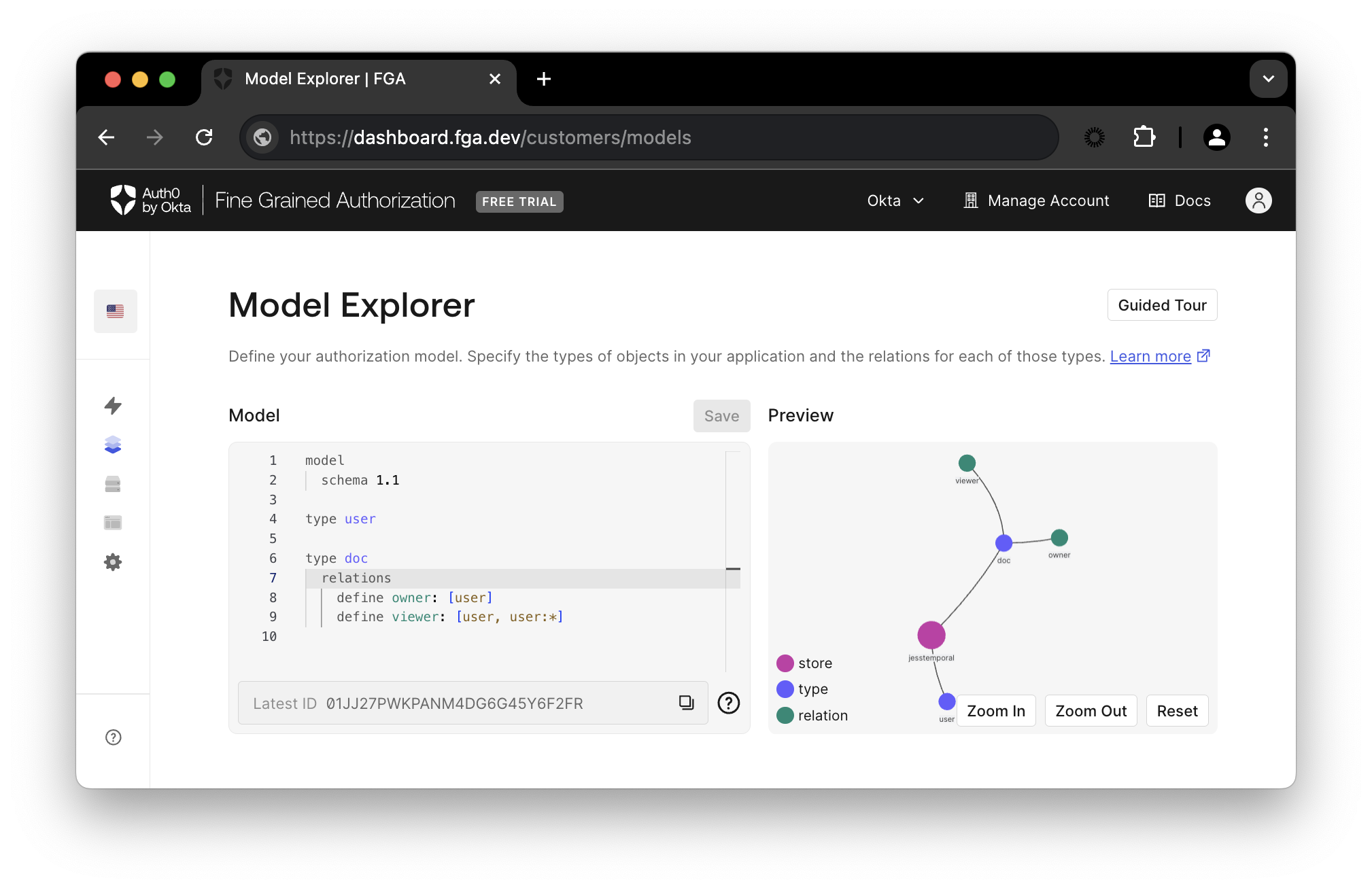Click the help circle beside Latest ID
Image resolution: width=1372 pixels, height=889 pixels.
click(x=729, y=703)
